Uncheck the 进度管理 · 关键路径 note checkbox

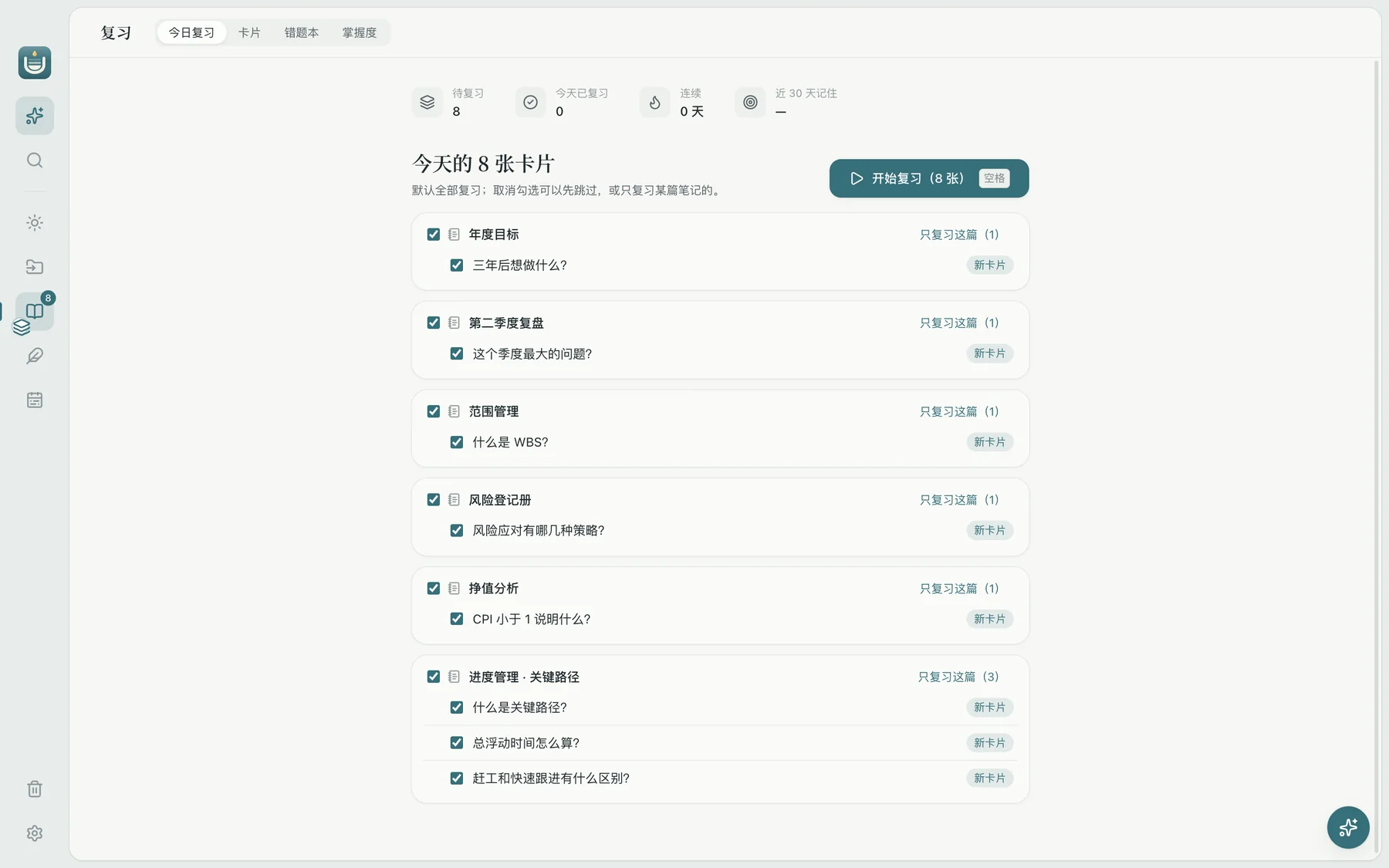[434, 677]
